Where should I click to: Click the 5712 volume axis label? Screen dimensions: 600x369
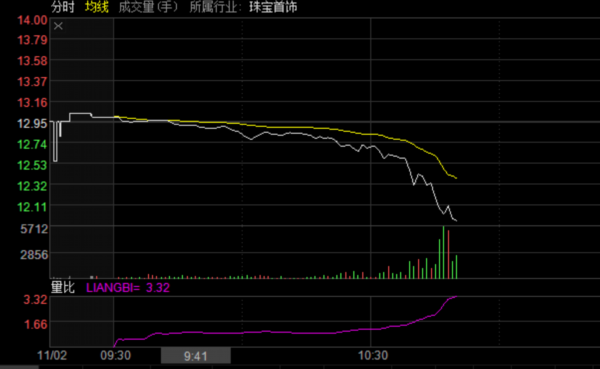pos(34,229)
